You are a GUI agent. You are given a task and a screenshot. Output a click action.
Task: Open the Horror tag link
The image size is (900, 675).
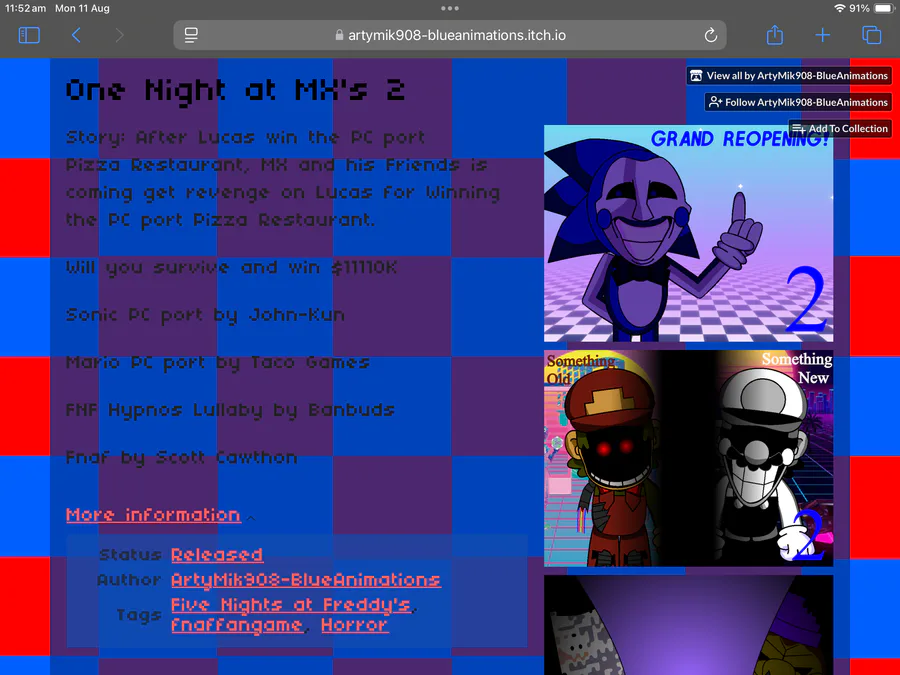coord(355,625)
